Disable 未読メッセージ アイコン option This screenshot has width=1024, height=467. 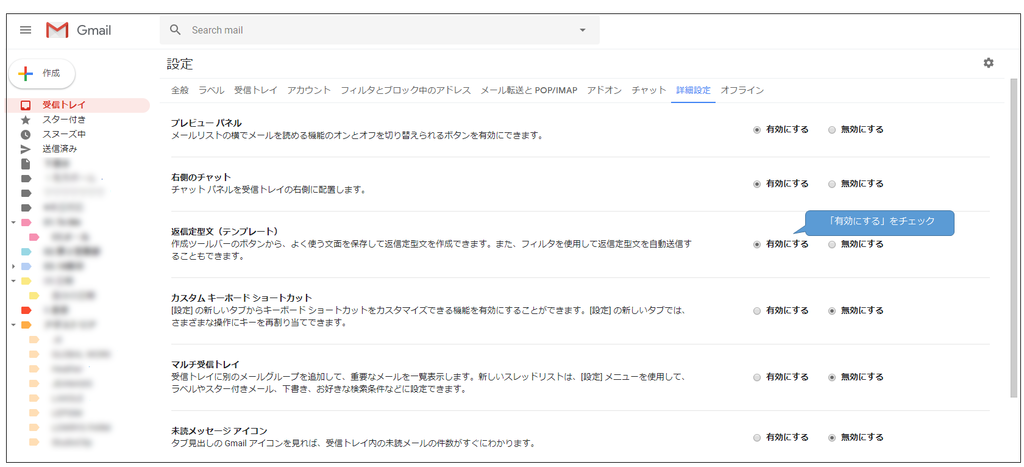[831, 438]
